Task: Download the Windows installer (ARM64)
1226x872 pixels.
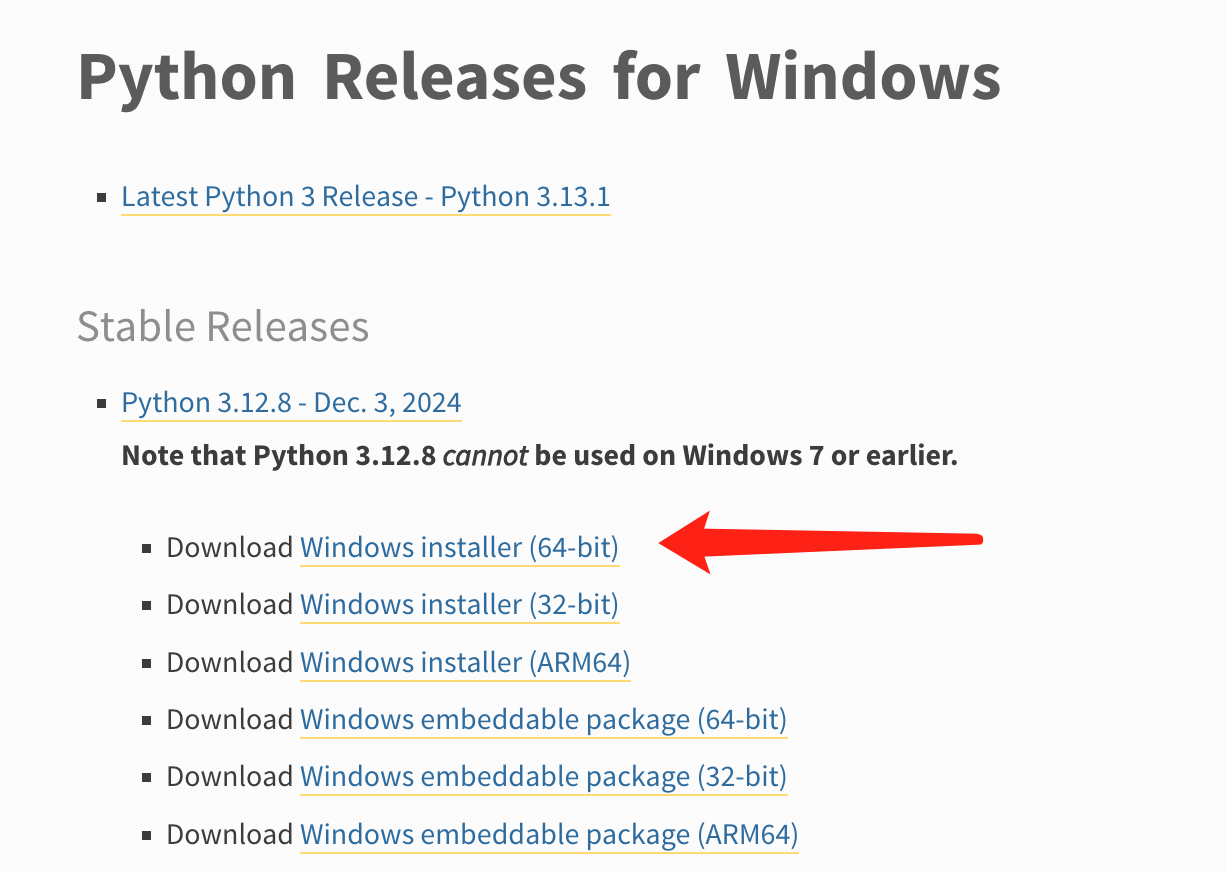Action: [465, 662]
